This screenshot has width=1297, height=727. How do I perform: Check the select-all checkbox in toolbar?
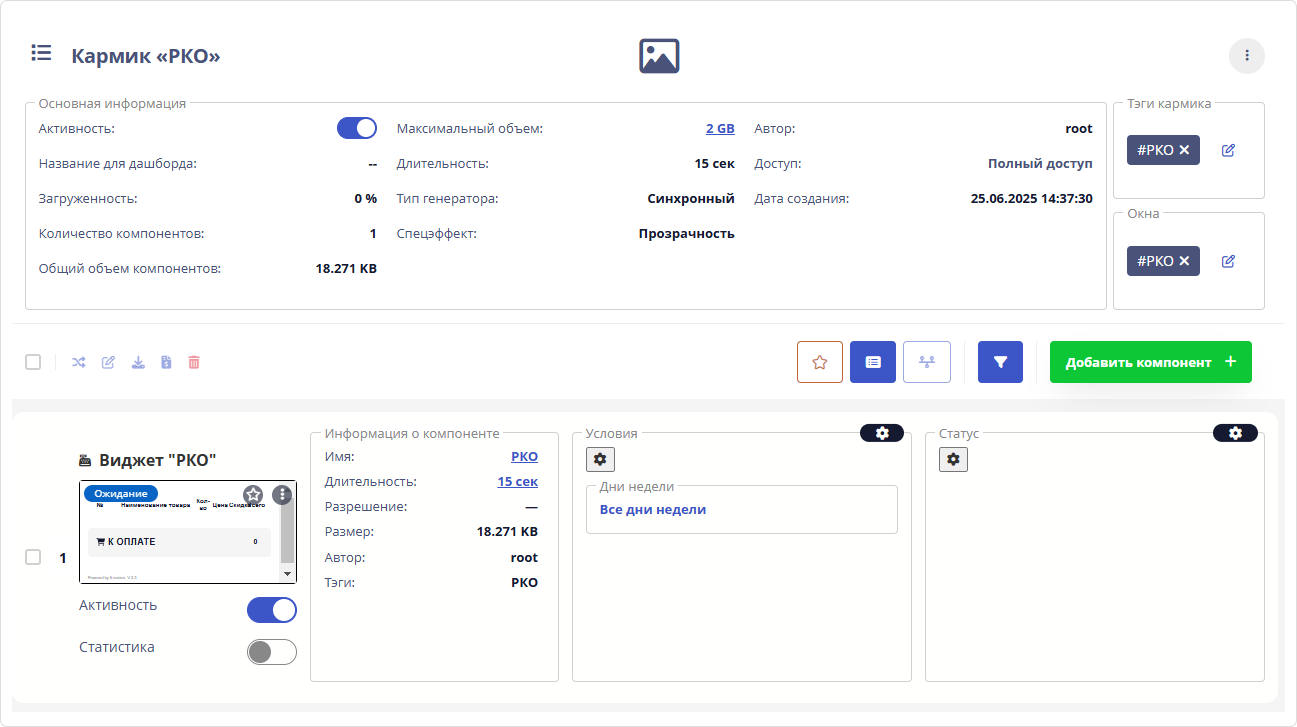pyautogui.click(x=33, y=362)
